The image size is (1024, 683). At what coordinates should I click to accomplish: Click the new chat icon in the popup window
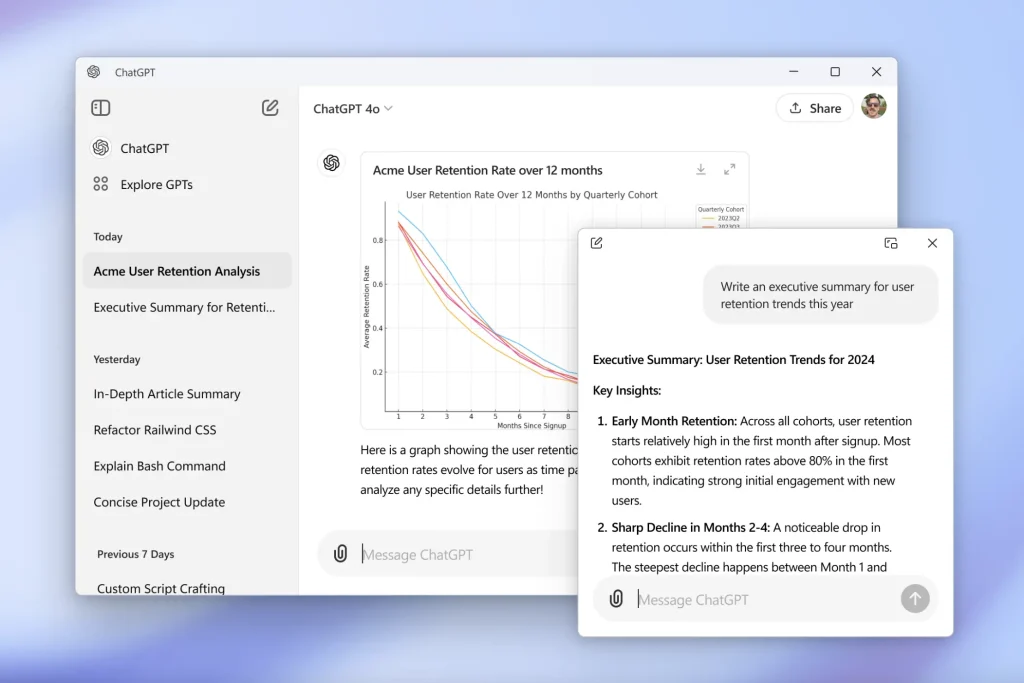click(597, 243)
